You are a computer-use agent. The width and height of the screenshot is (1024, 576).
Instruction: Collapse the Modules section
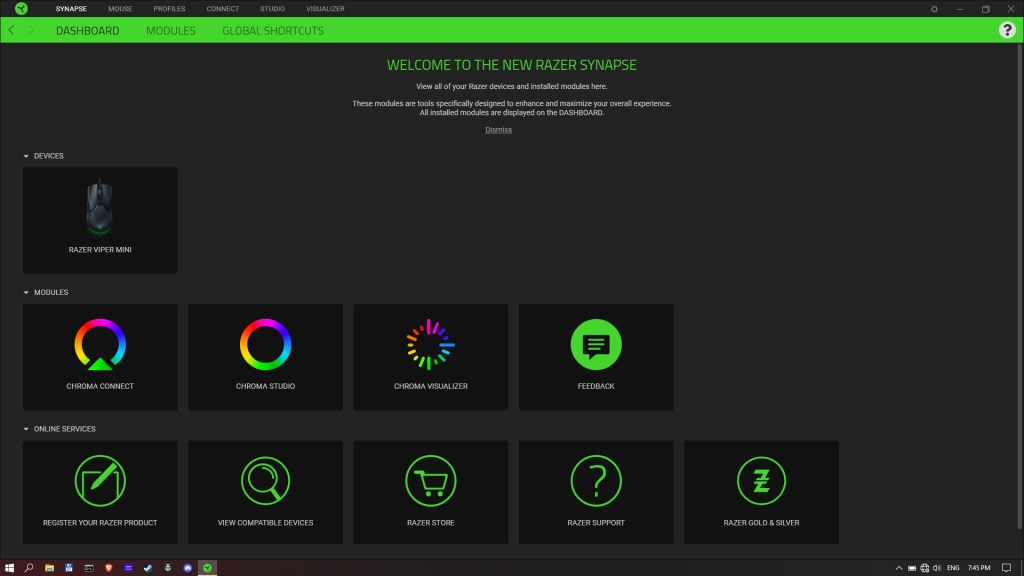tap(27, 293)
